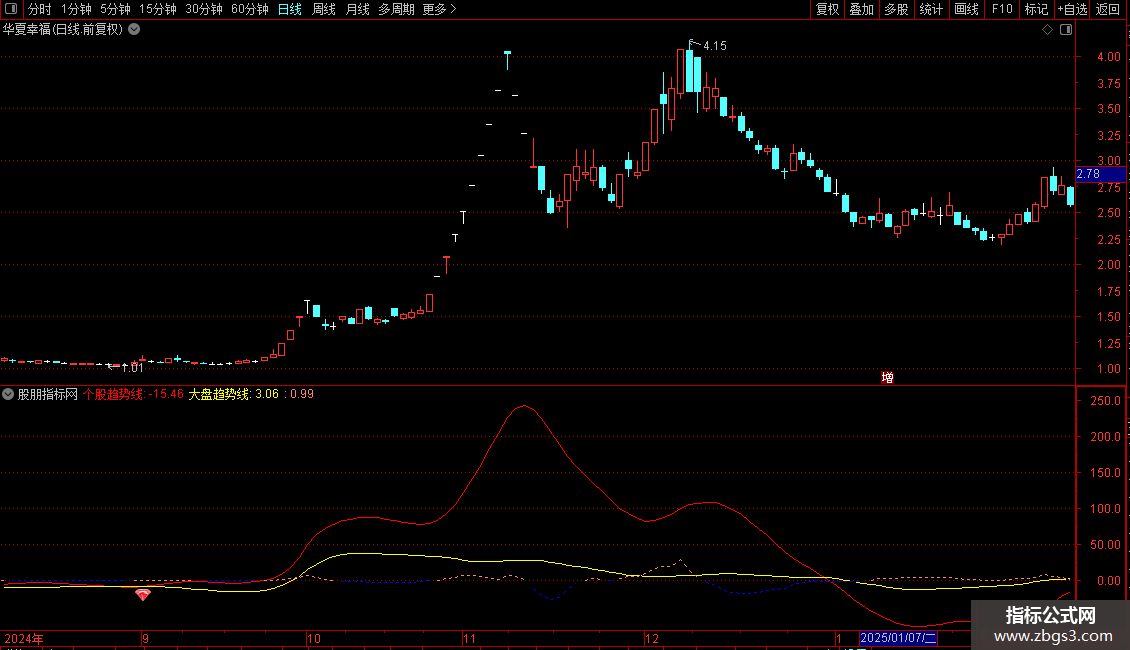Click the month 11 marker on the time axis
1130x650 pixels.
(469, 638)
